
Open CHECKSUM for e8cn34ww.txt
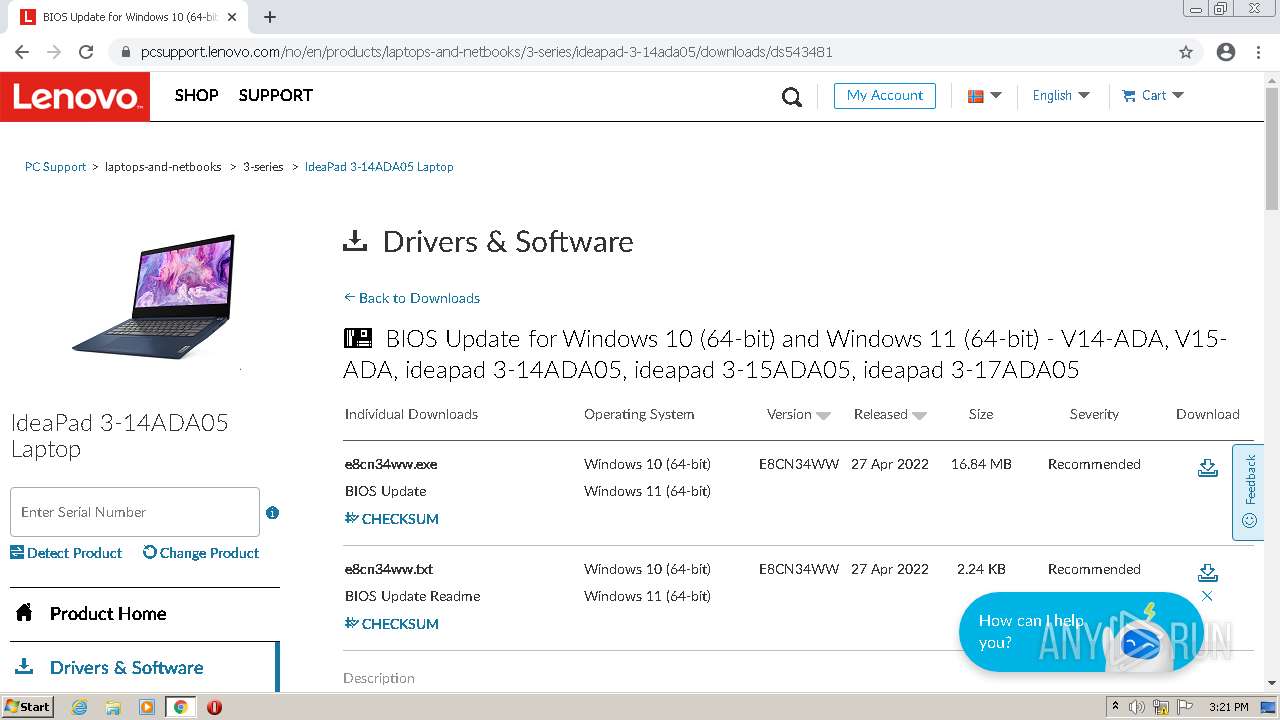(391, 624)
